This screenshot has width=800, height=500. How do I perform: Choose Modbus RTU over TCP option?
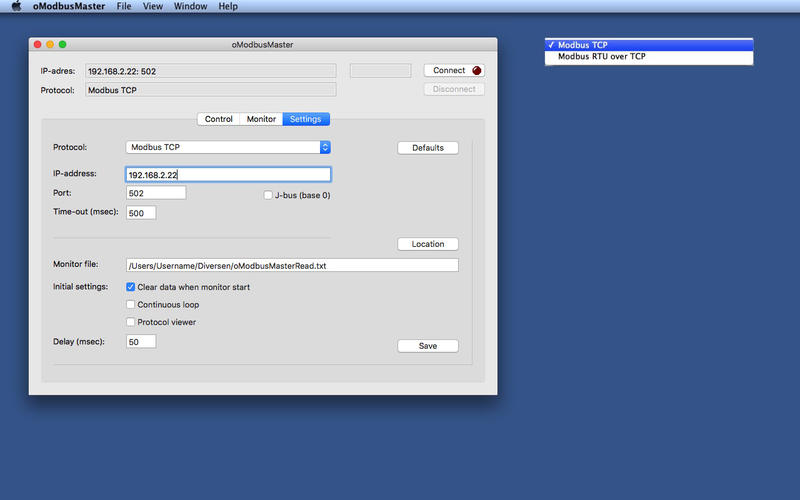pyautogui.click(x=649, y=57)
